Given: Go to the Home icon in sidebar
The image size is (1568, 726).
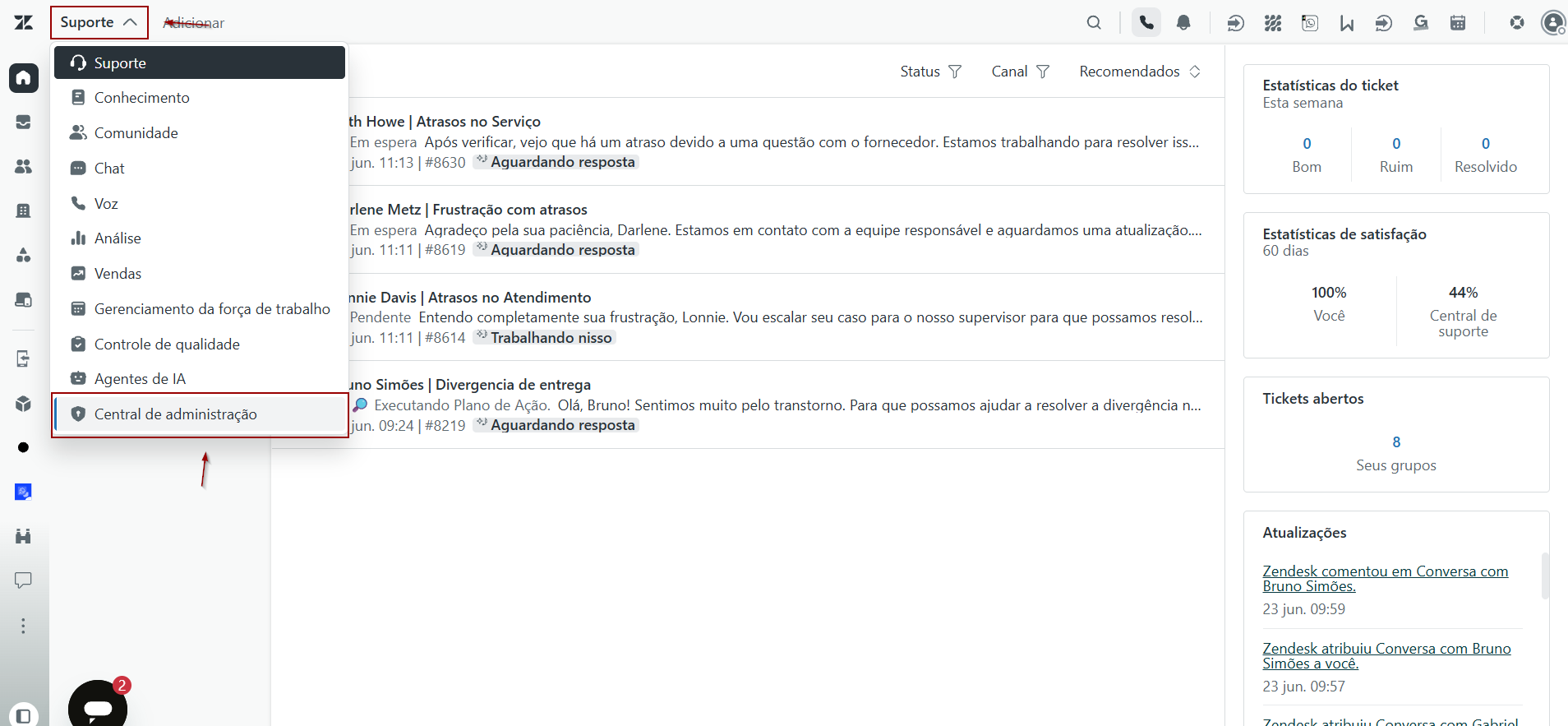Looking at the screenshot, I should (24, 78).
